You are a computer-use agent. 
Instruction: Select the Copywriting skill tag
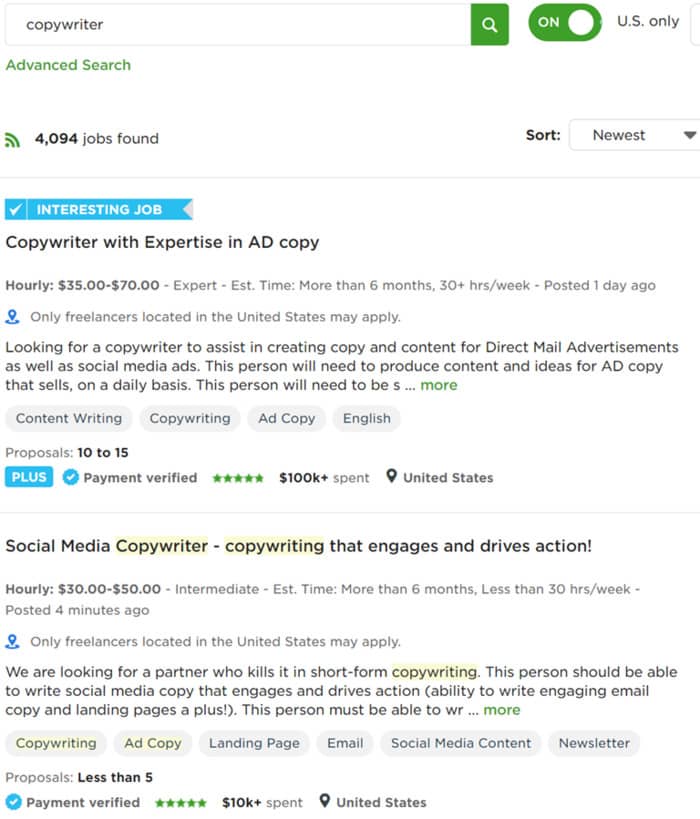(x=190, y=419)
